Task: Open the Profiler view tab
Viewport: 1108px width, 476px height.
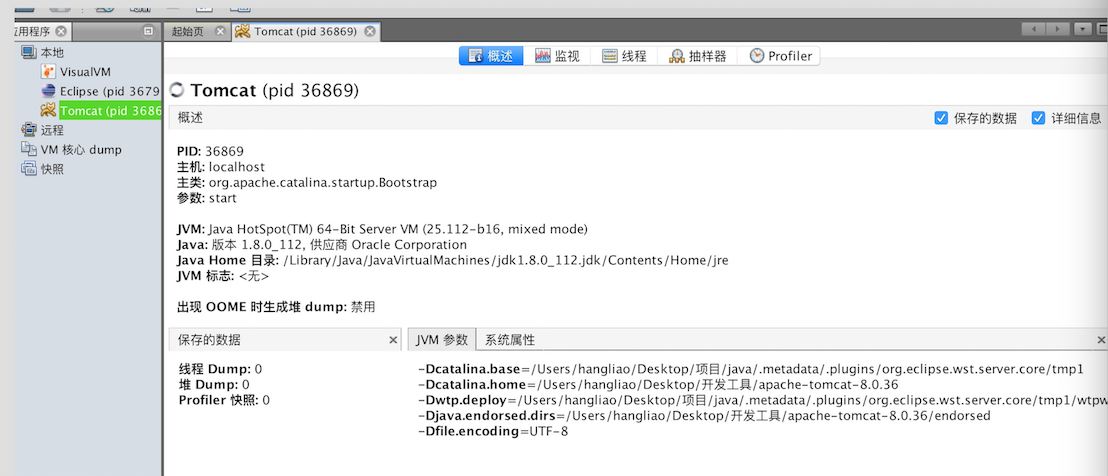Action: point(780,56)
